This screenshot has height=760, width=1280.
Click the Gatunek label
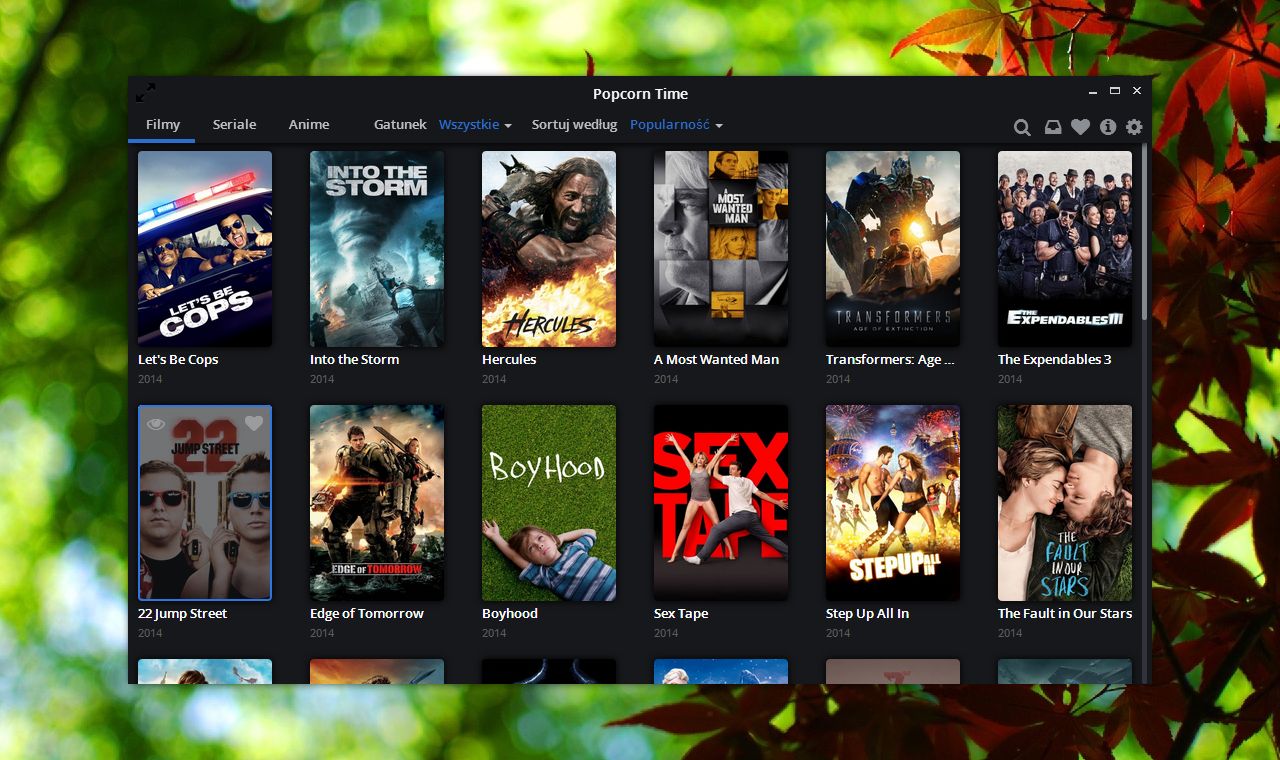pos(400,125)
